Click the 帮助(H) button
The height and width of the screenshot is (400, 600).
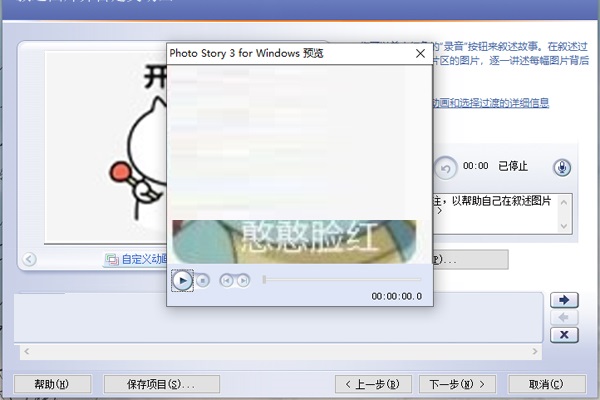(52, 384)
